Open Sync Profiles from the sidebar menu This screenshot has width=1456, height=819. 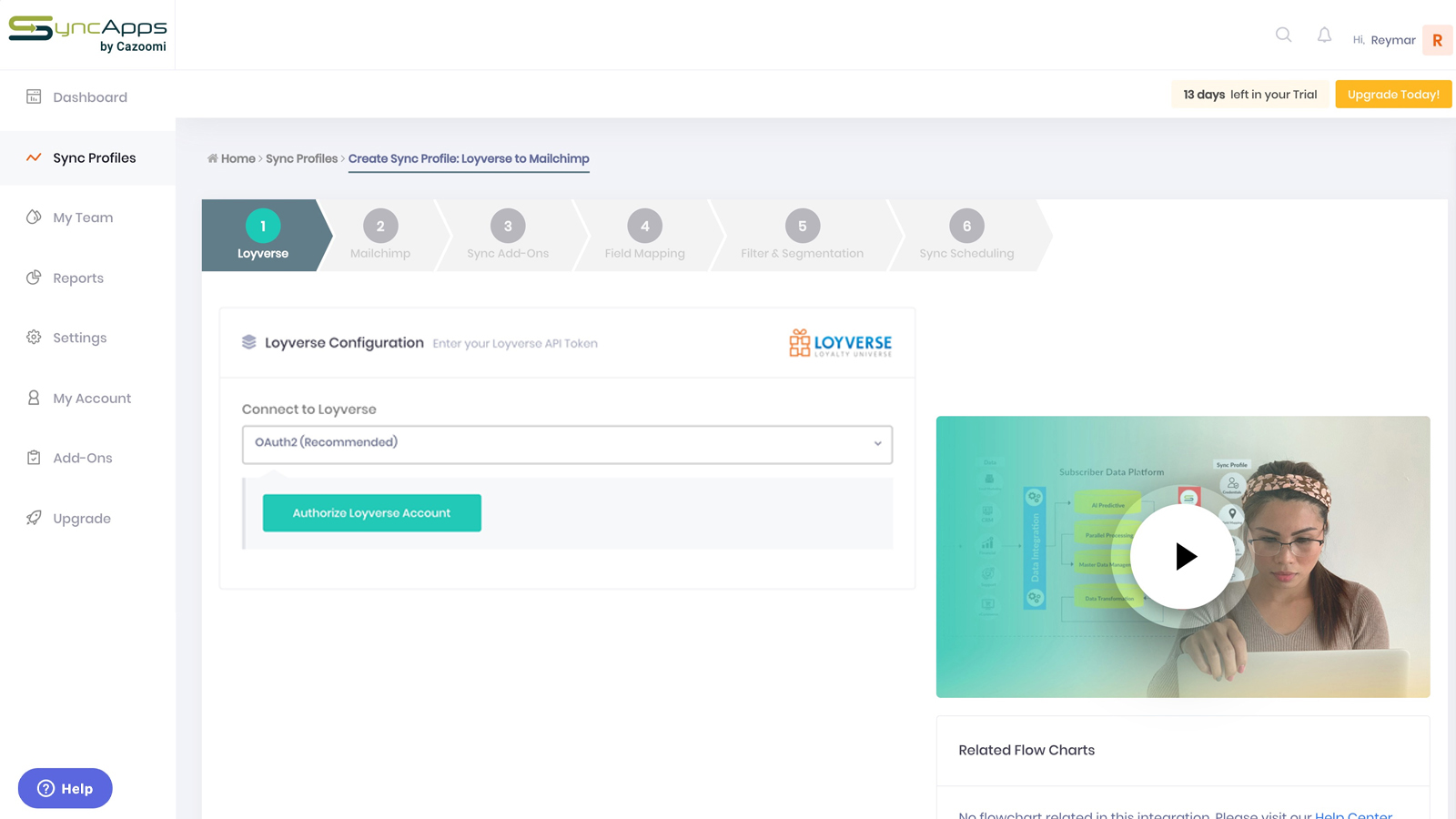pos(93,157)
